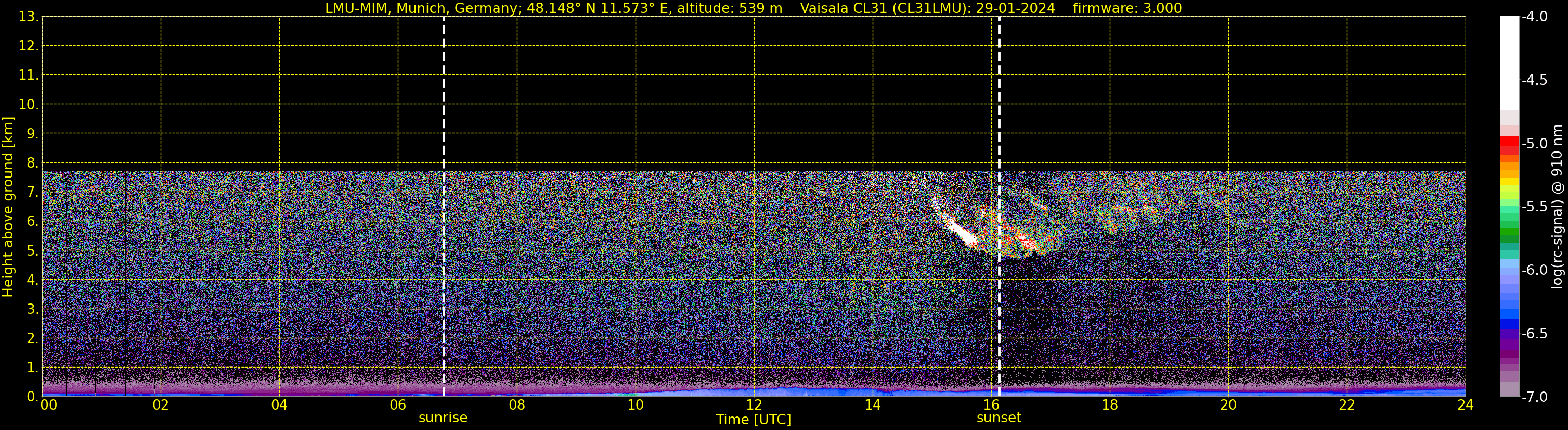Click the "log(rc-signal) @ 910 nm" colorbar title
The height and width of the screenshot is (430, 1568).
pos(1557,207)
